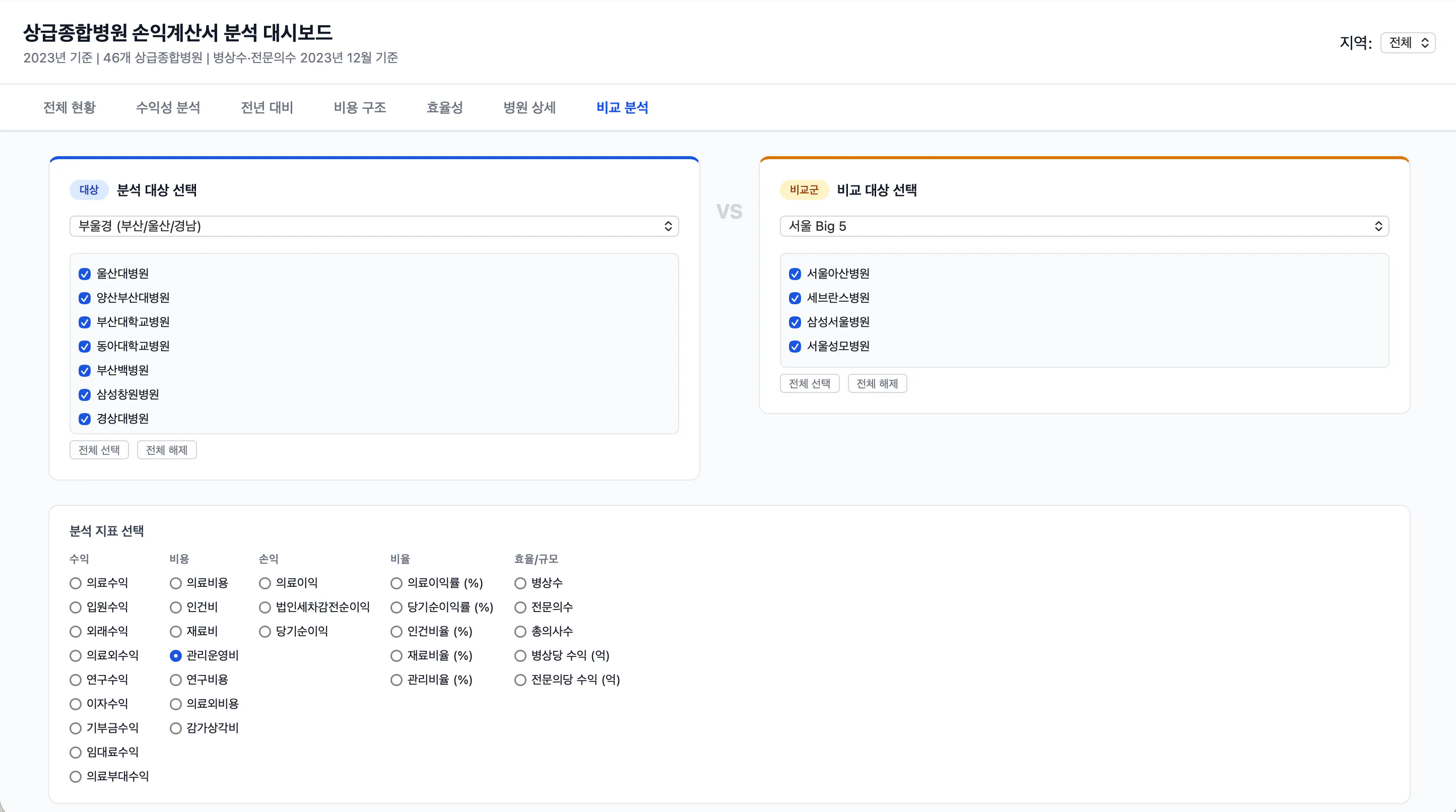
Task: Open the 전년 대비 tab
Action: click(x=267, y=107)
